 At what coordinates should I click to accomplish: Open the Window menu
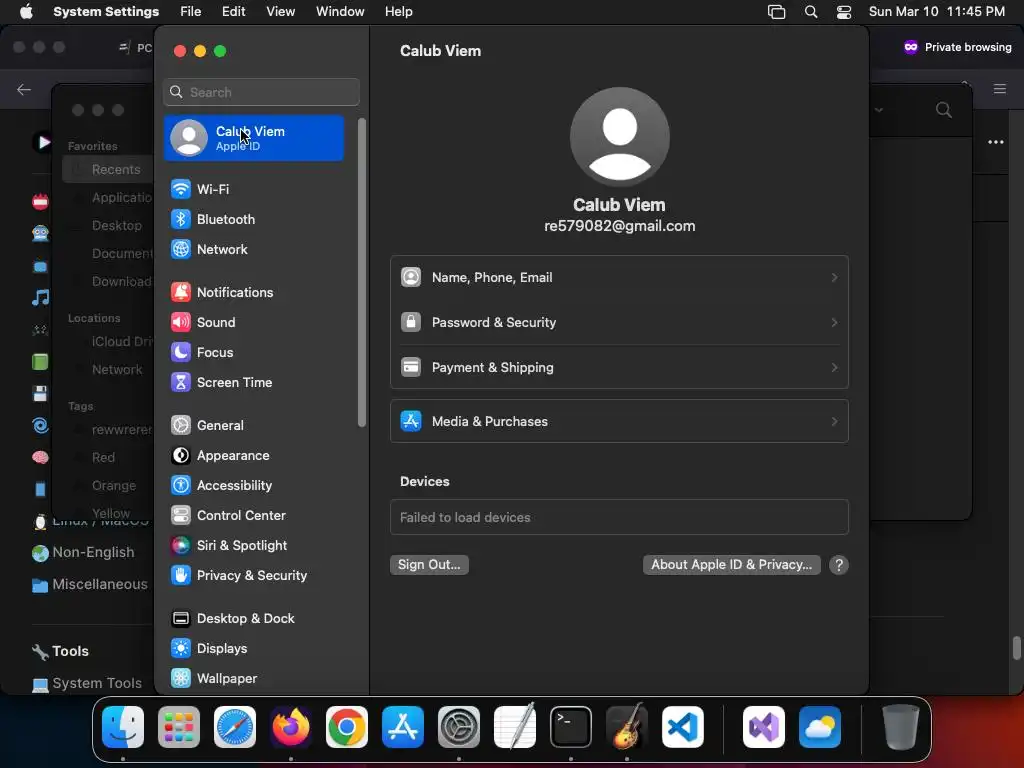tap(340, 12)
